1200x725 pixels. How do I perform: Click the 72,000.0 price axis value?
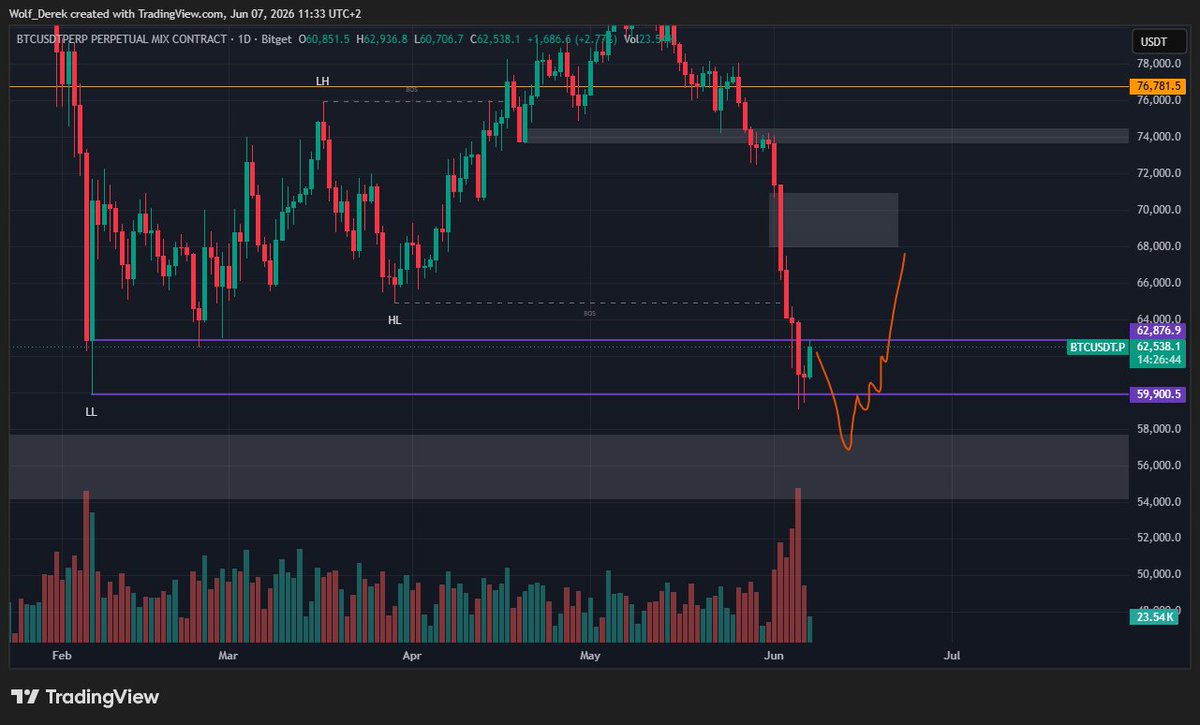pos(1160,173)
